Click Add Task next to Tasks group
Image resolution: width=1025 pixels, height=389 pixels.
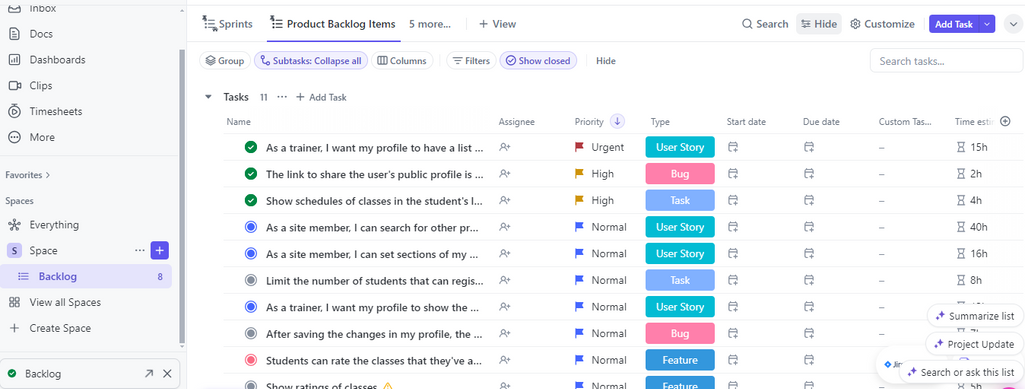pyautogui.click(x=321, y=97)
